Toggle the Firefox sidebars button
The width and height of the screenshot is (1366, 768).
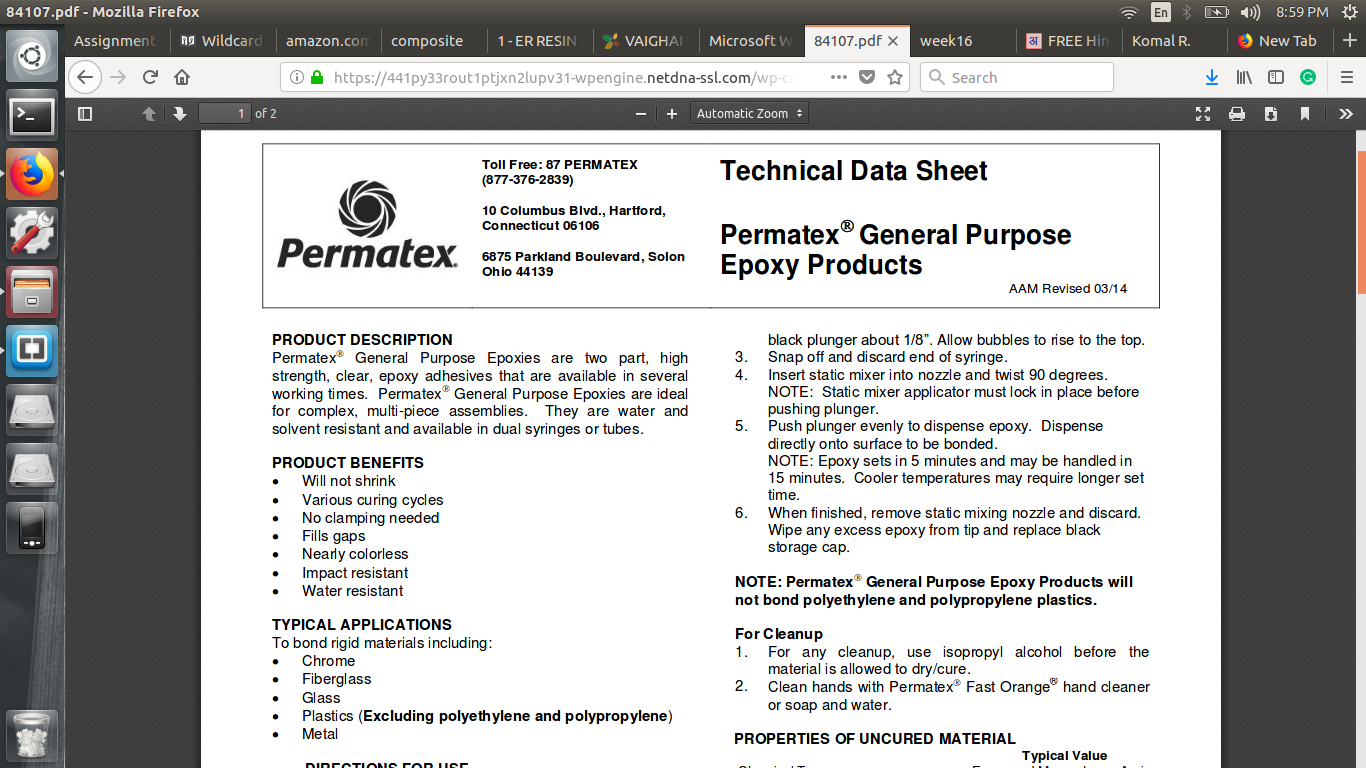pyautogui.click(x=1276, y=77)
